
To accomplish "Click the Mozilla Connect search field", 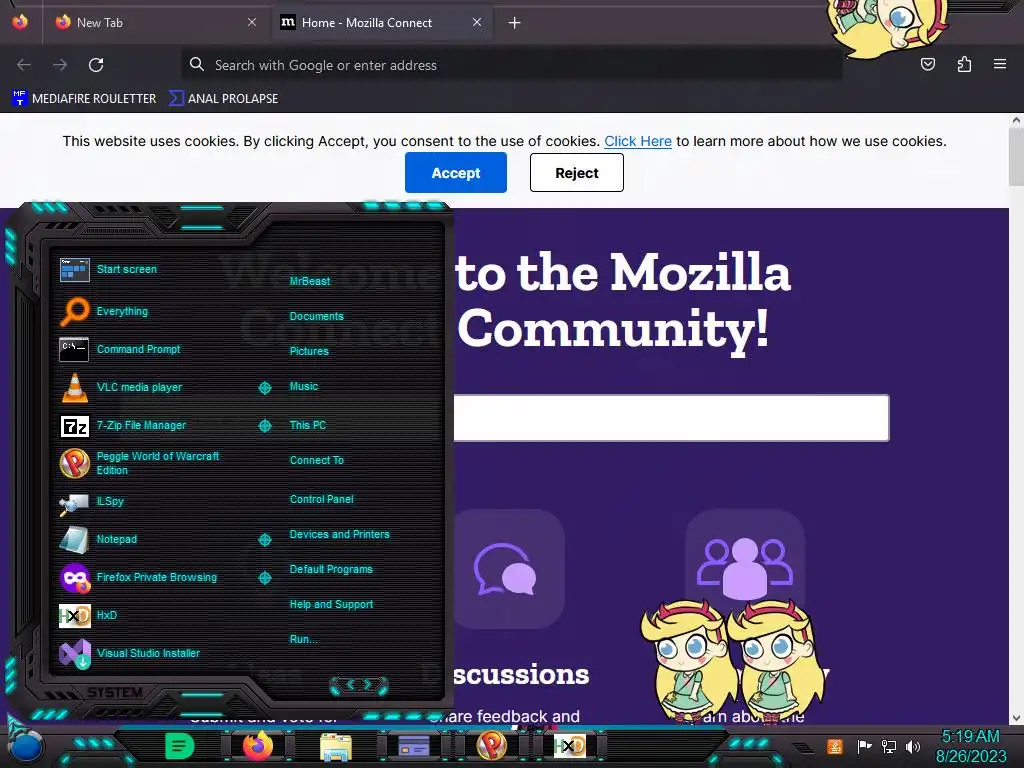I will click(x=671, y=418).
